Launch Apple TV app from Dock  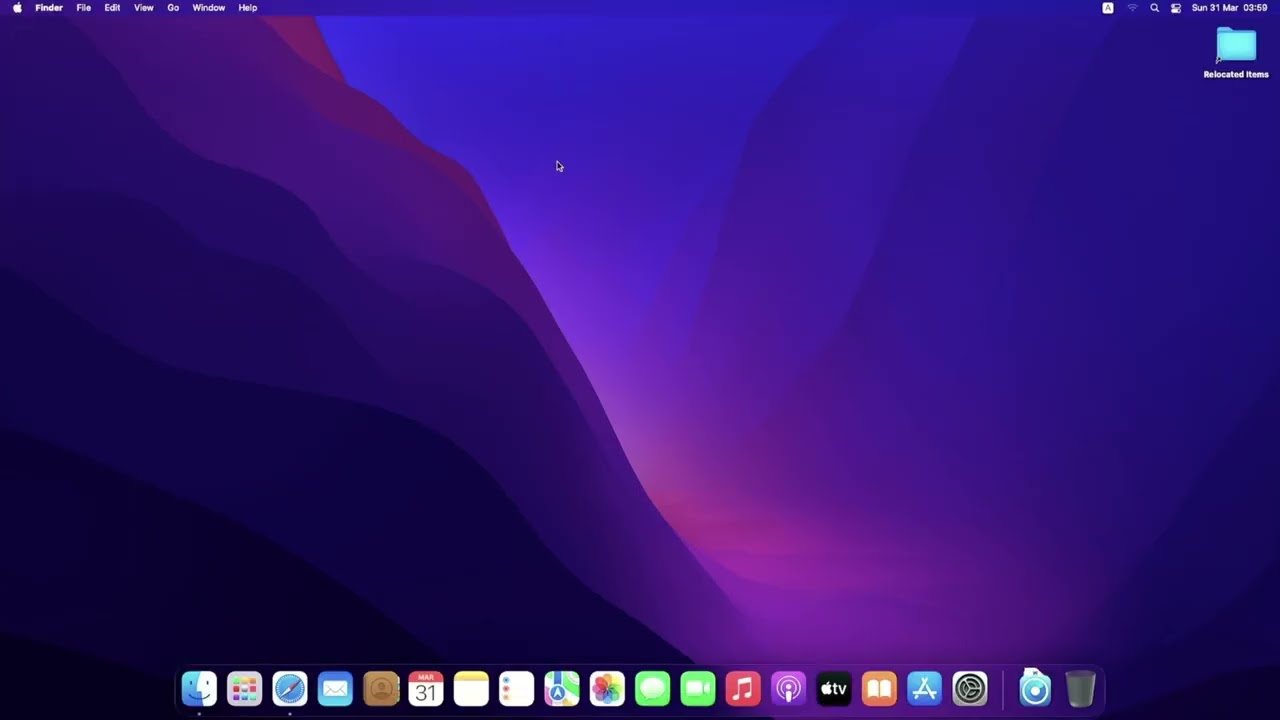[x=834, y=688]
